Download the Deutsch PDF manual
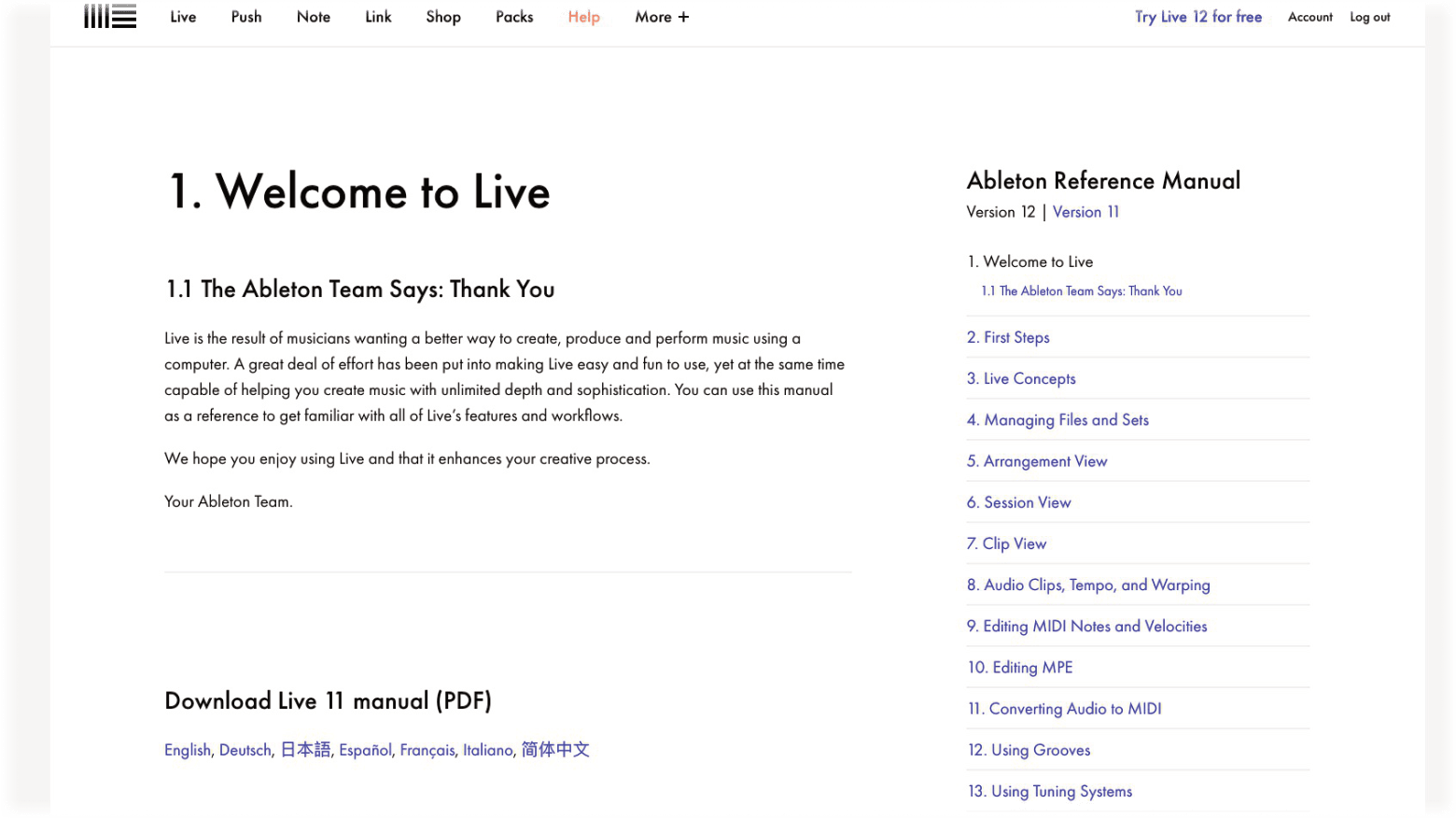Image resolution: width=1456 pixels, height=818 pixels. point(245,750)
